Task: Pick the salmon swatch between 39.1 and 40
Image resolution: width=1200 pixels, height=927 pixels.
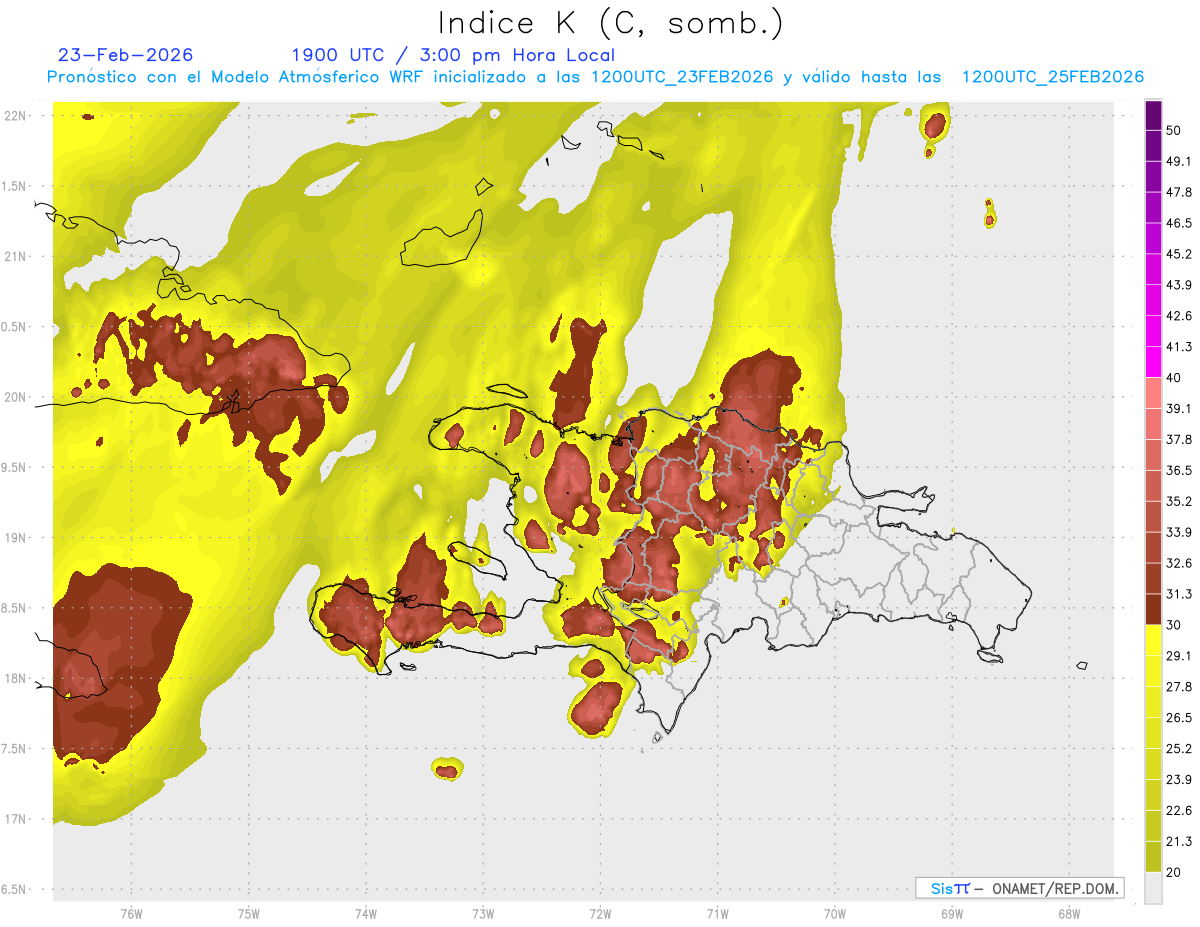Action: pyautogui.click(x=1153, y=393)
